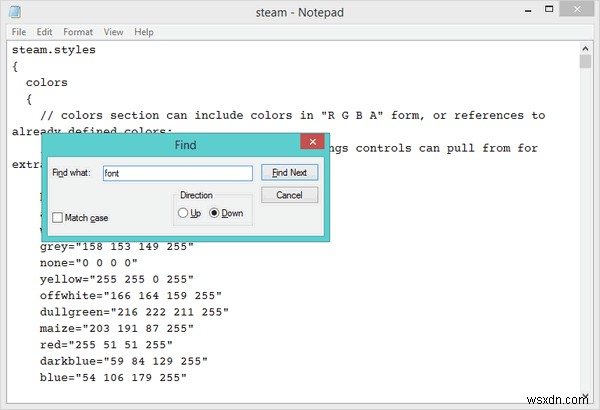Click the red="255 51 51 255" line
Image resolution: width=600 pixels, height=410 pixels.
[106, 345]
